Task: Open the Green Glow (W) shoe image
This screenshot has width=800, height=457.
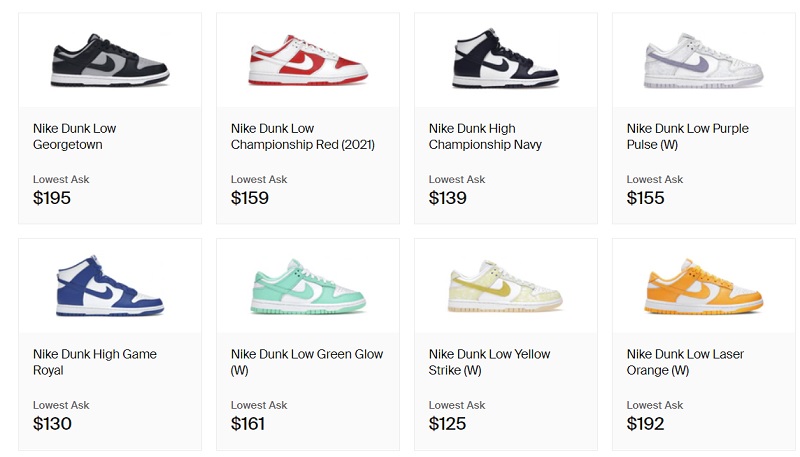Action: coord(308,287)
